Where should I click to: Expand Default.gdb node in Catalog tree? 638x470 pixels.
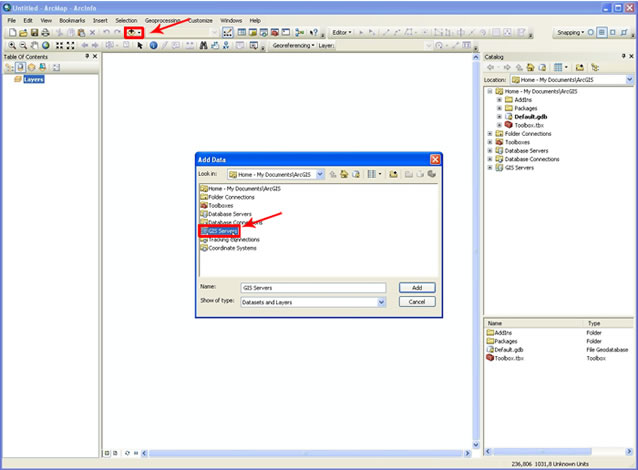pyautogui.click(x=499, y=117)
